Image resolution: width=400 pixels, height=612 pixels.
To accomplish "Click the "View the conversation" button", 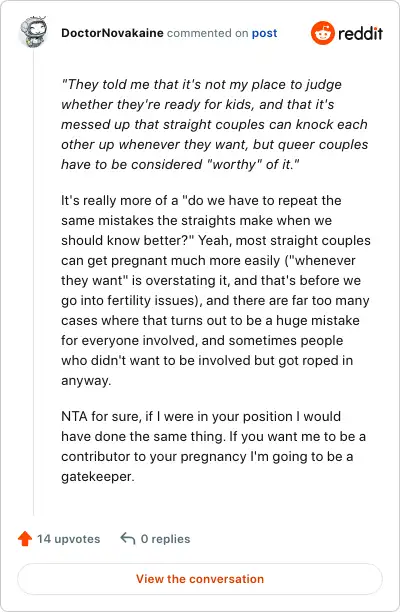I will (200, 579).
